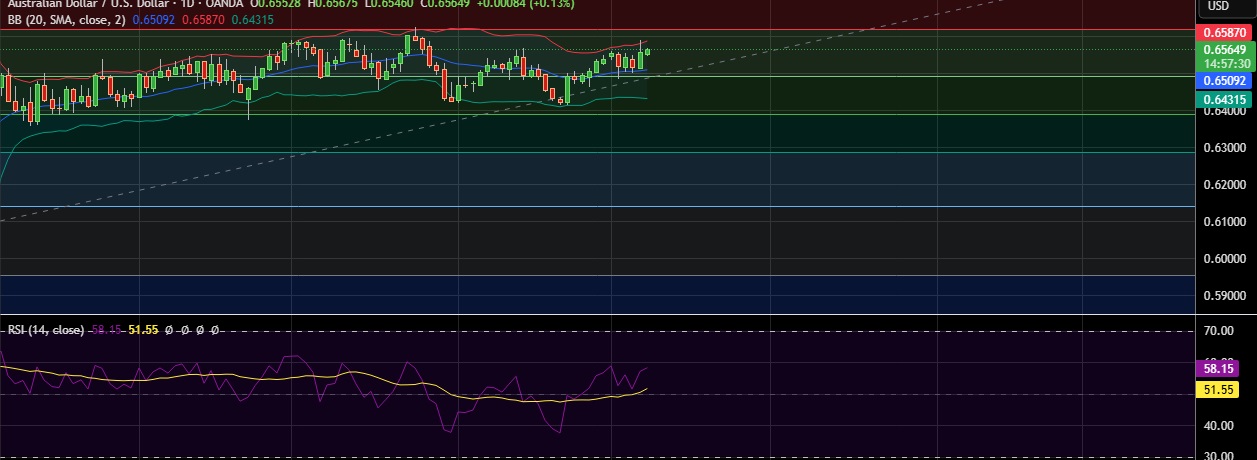
Task: Click the 0.62000 price axis label
Action: coord(1225,185)
